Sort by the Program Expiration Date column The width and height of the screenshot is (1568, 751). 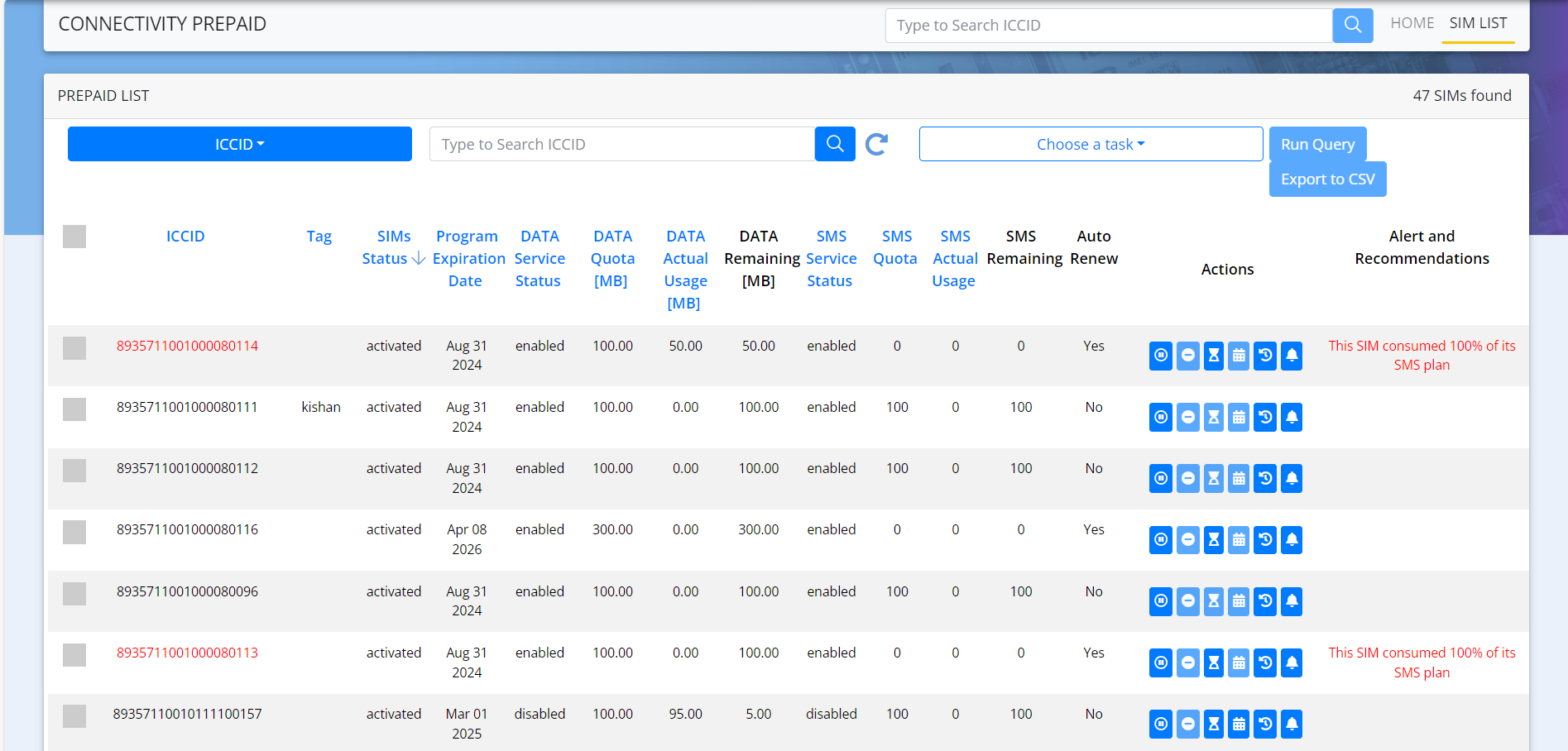point(468,259)
